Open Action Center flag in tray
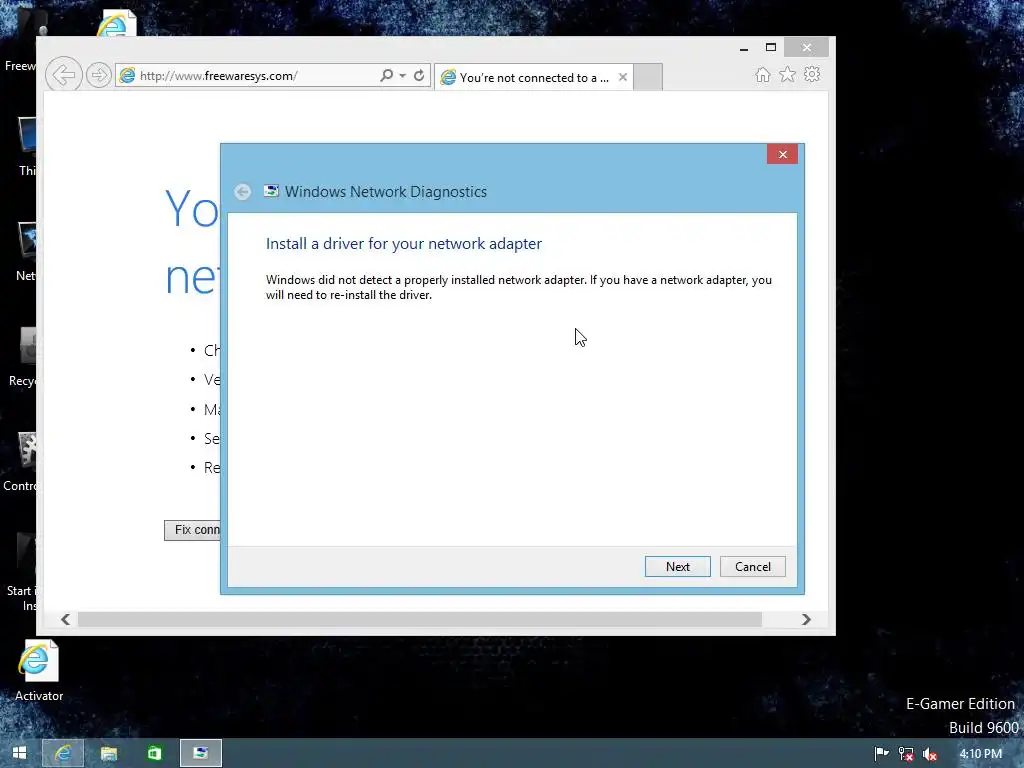The width and height of the screenshot is (1024, 768). (882, 754)
